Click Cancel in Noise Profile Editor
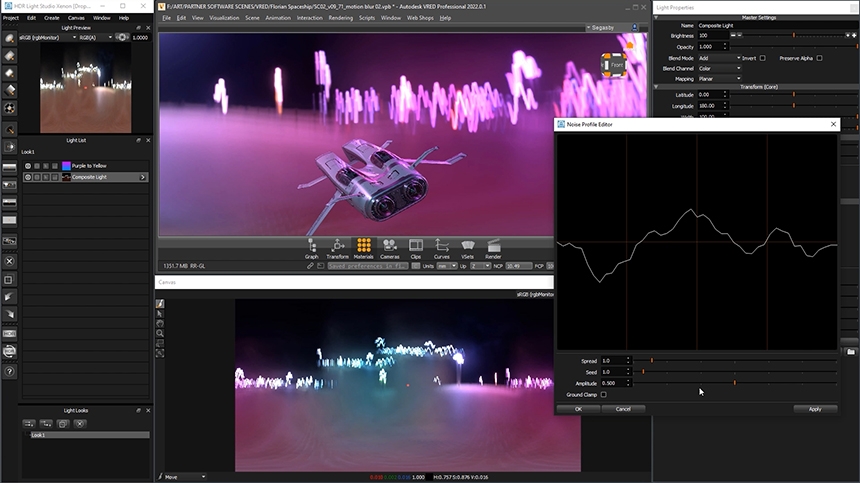Image resolution: width=860 pixels, height=483 pixels. [623, 409]
